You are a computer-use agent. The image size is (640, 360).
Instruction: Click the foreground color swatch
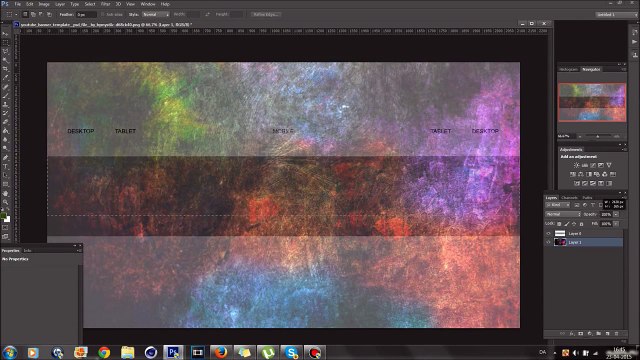coord(4,216)
